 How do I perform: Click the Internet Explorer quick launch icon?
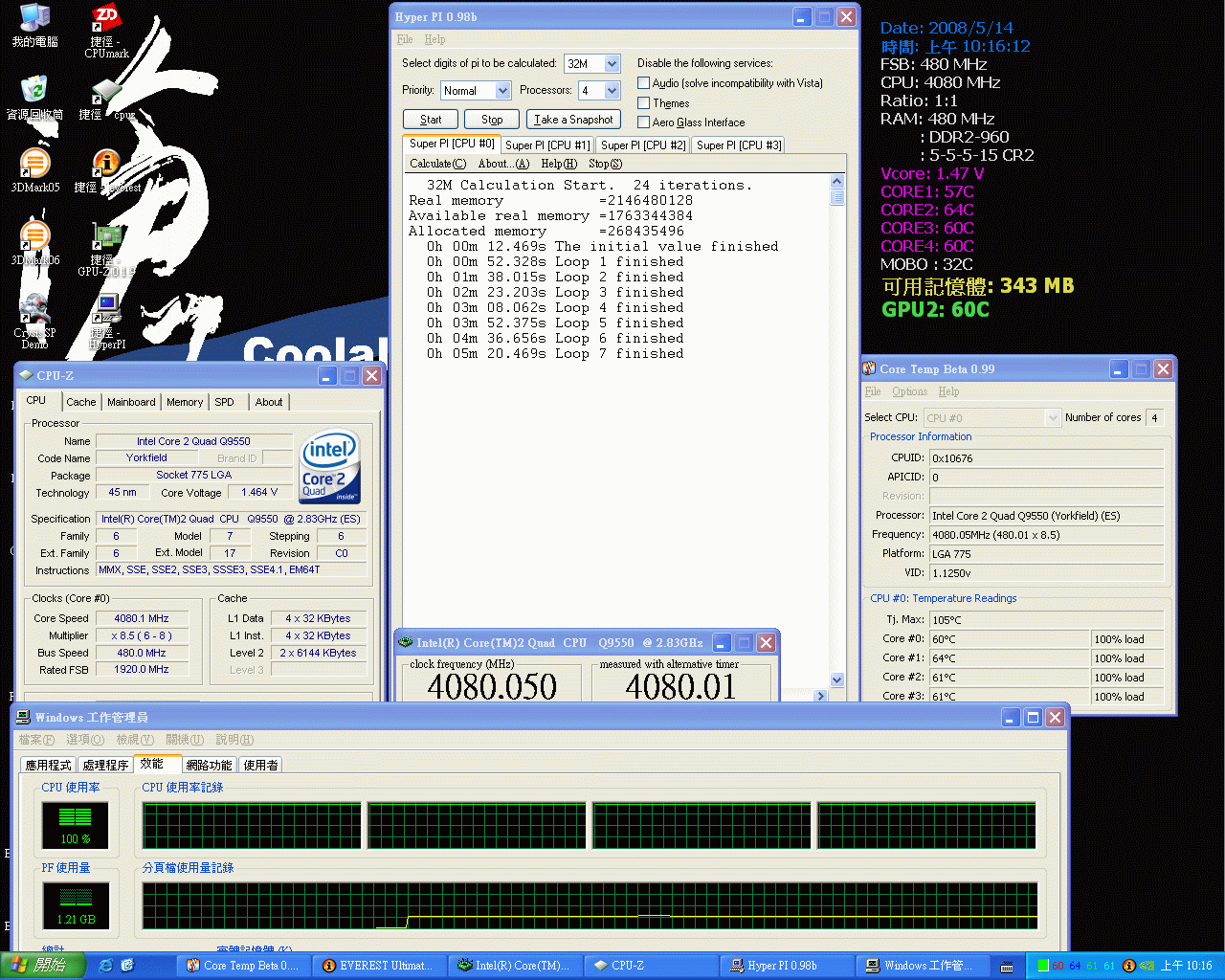pyautogui.click(x=105, y=966)
